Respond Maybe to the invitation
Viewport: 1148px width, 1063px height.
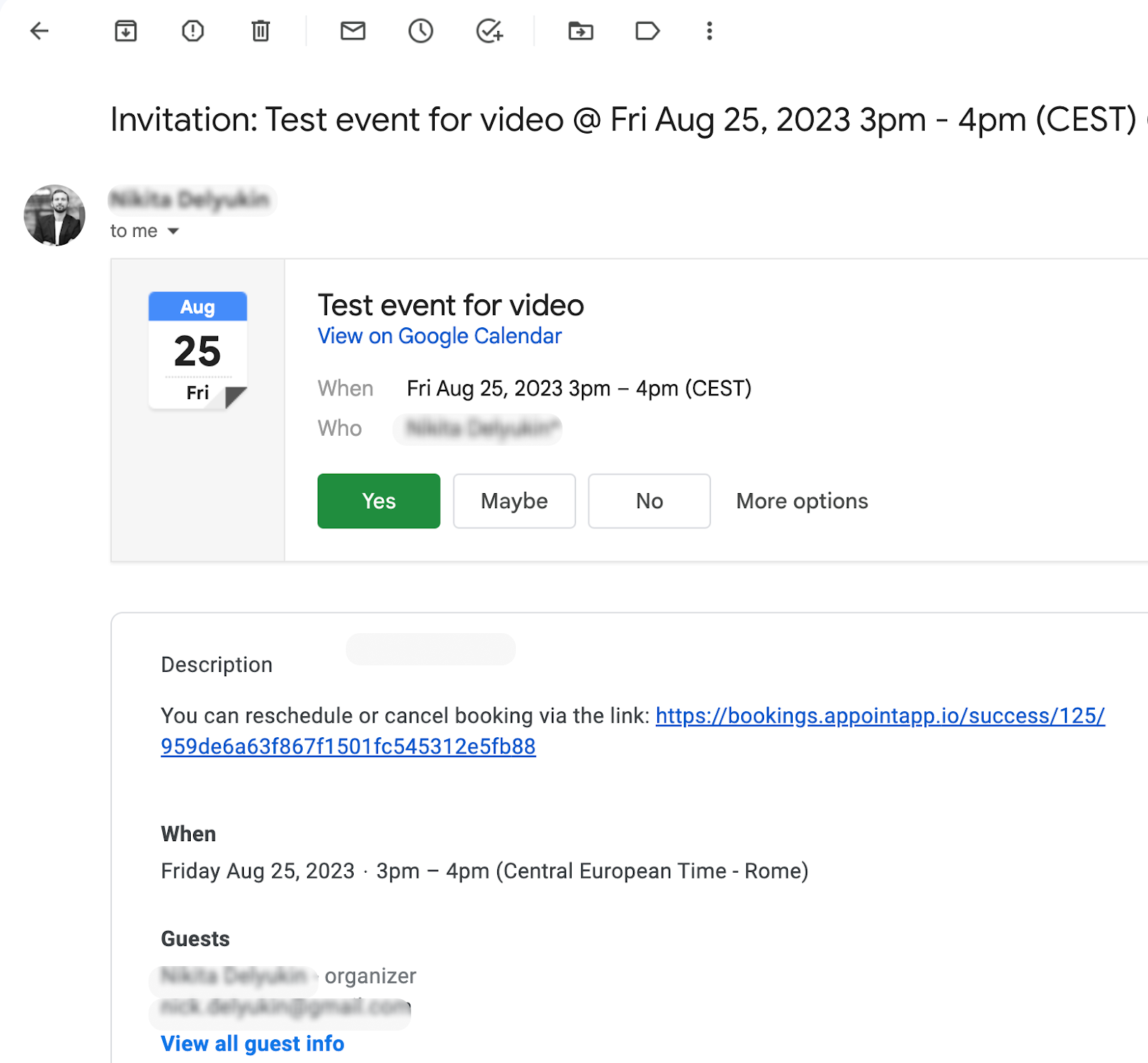(x=514, y=501)
